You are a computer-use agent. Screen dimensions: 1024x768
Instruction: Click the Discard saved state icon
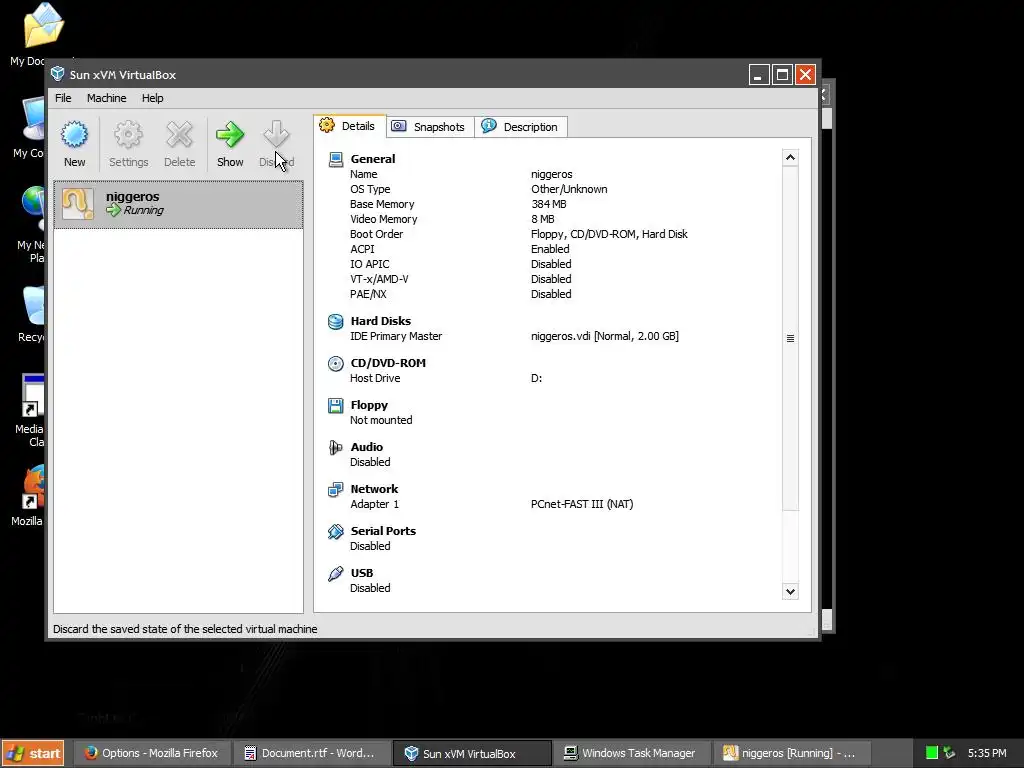(x=276, y=135)
